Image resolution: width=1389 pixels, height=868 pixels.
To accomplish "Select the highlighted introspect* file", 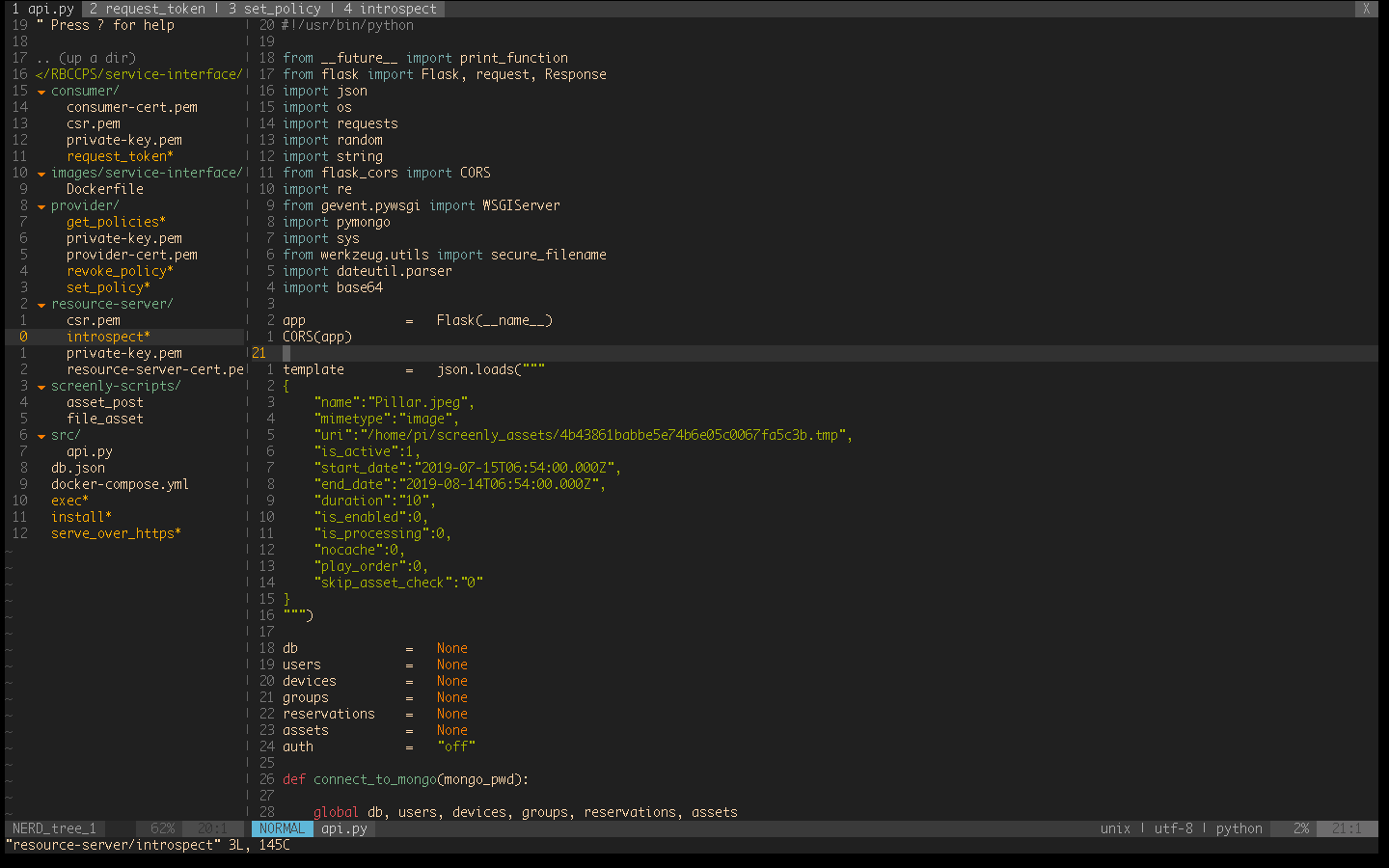I will pos(109,337).
